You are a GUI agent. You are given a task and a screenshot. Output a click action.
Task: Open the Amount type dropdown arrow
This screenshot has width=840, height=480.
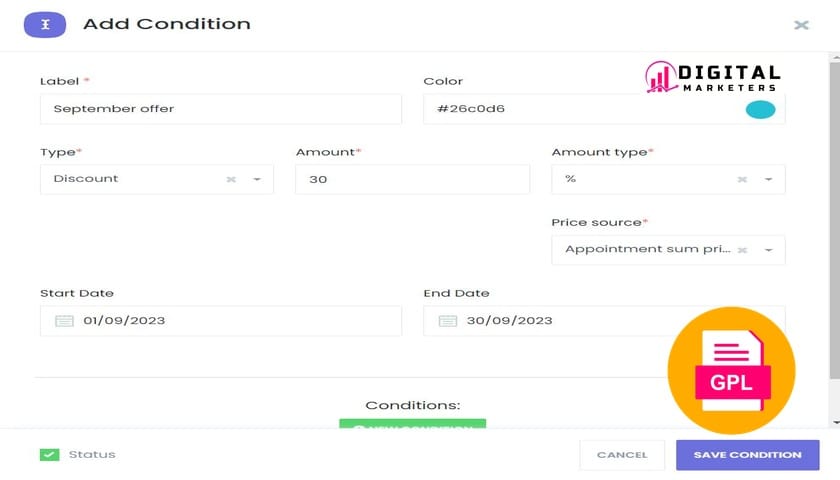pyautogui.click(x=769, y=179)
